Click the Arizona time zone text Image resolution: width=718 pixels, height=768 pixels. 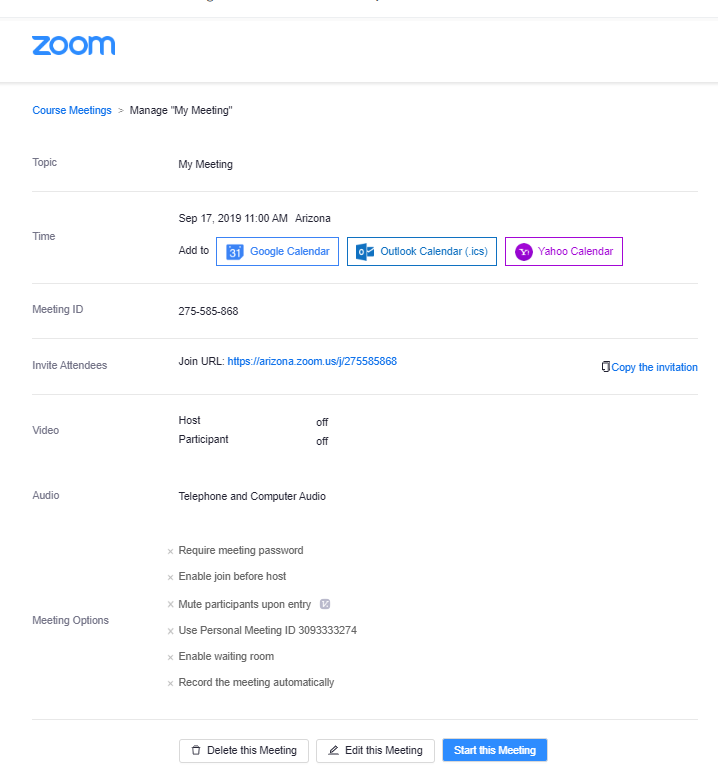click(312, 218)
